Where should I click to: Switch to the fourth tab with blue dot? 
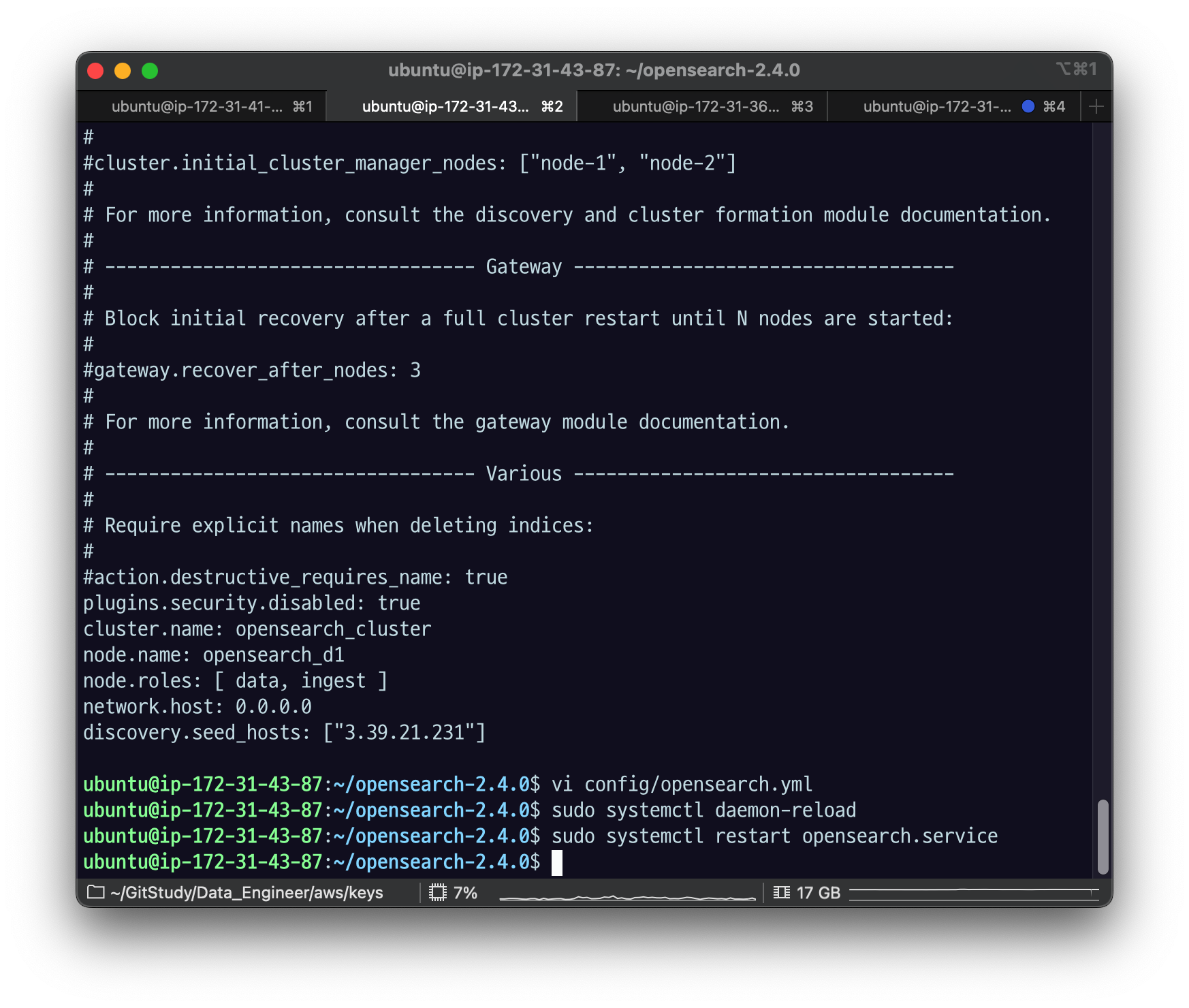(x=953, y=106)
